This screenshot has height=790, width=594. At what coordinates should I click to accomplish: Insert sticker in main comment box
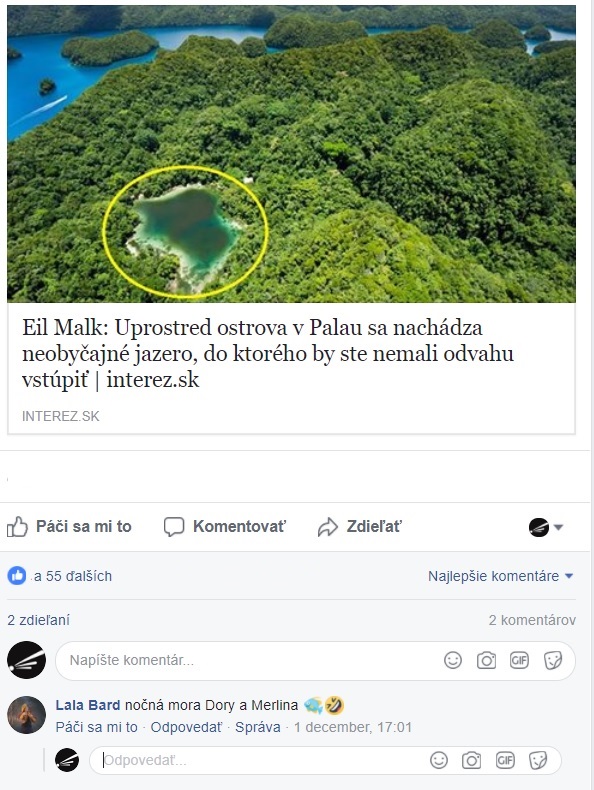(x=553, y=660)
